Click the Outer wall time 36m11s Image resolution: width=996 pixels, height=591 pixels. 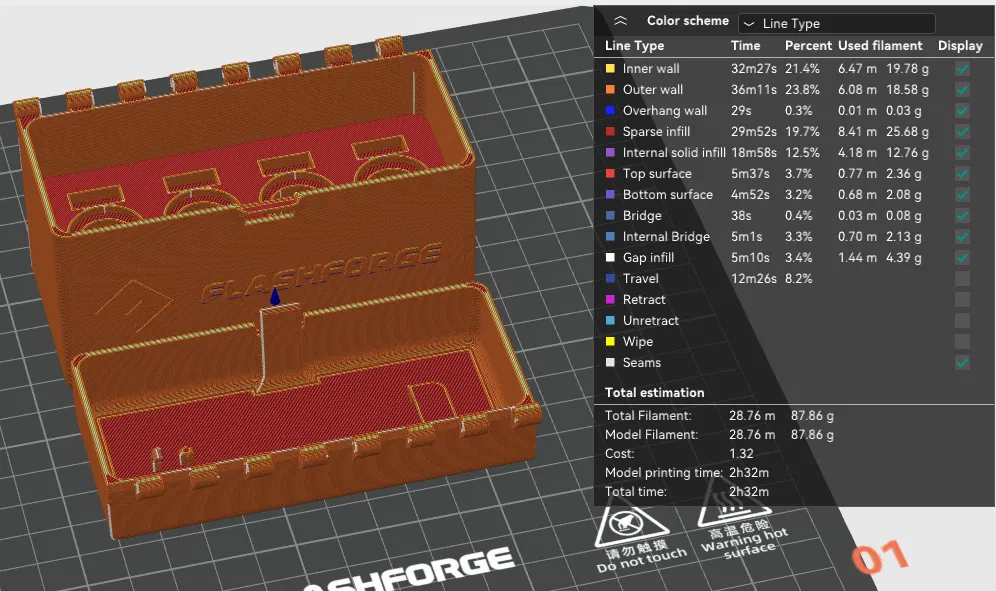pyautogui.click(x=754, y=90)
